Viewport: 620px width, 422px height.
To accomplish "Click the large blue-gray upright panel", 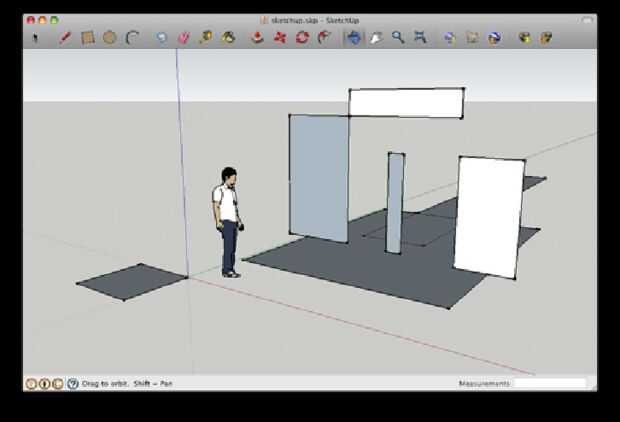I will (x=319, y=178).
